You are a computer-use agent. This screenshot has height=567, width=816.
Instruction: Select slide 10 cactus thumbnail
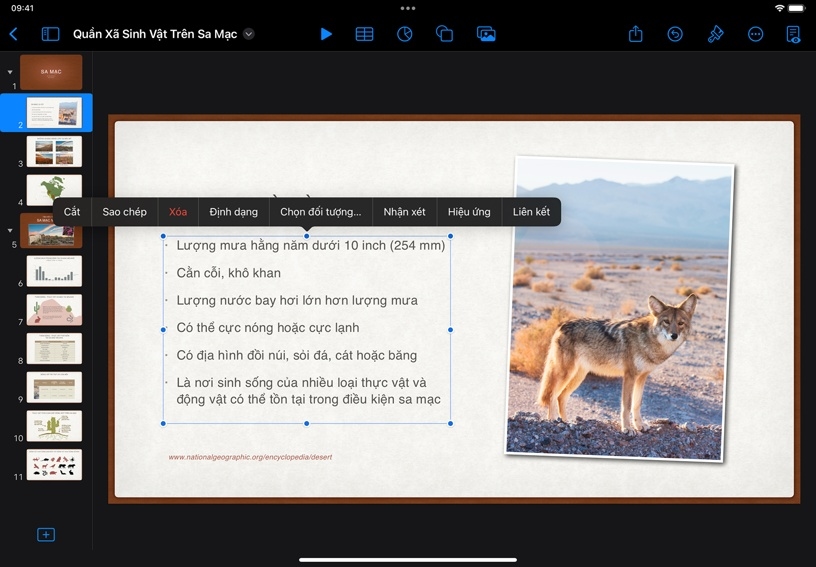click(54, 426)
